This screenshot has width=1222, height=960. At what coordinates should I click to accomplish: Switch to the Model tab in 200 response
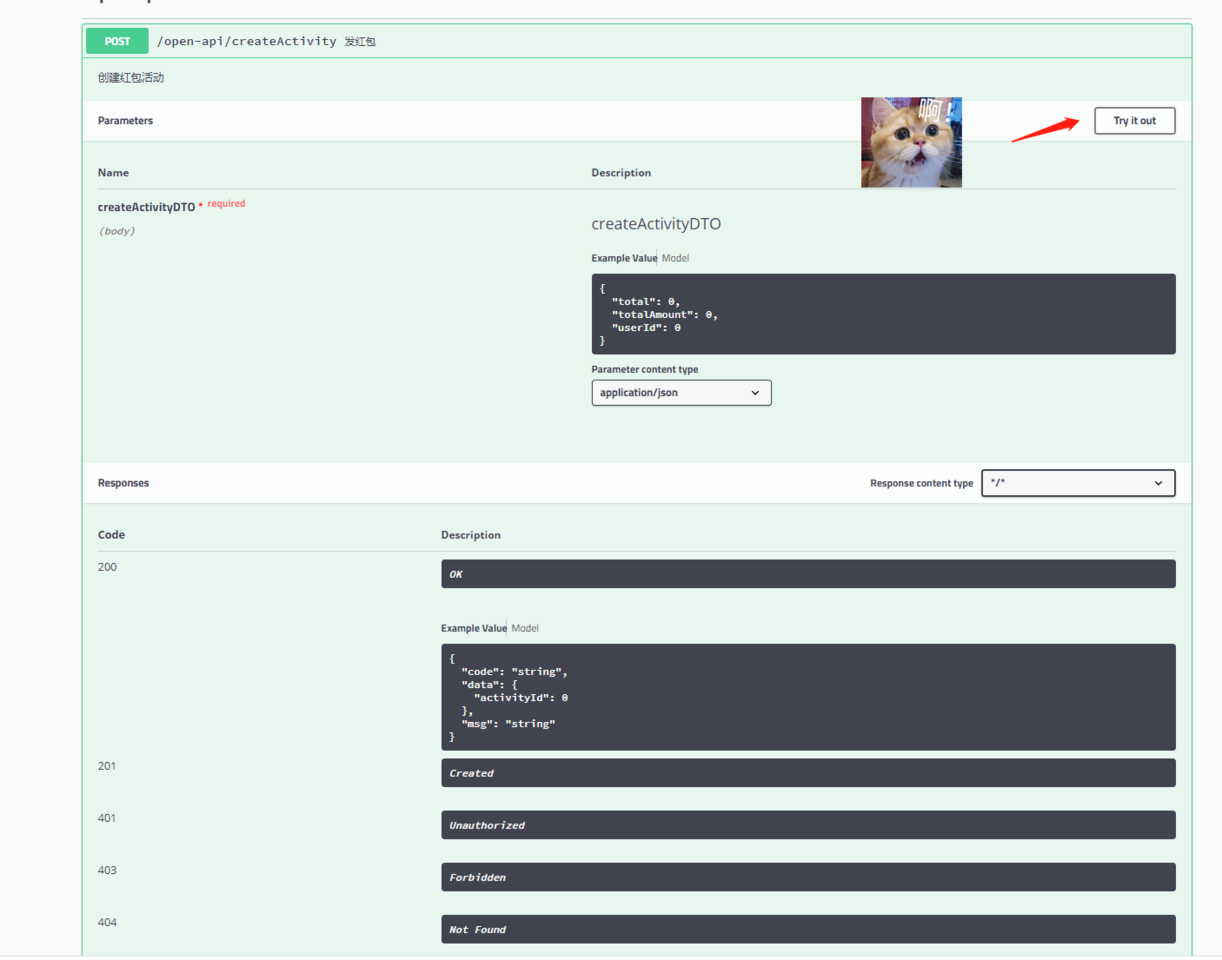click(x=525, y=628)
